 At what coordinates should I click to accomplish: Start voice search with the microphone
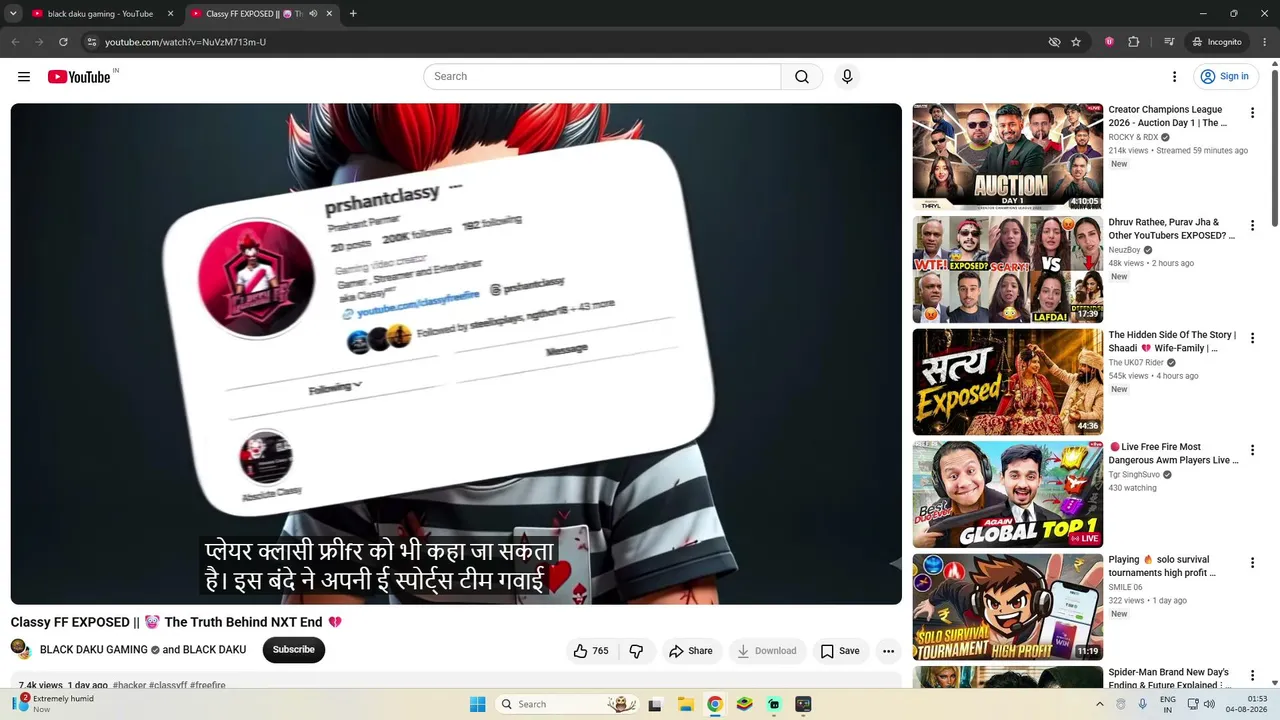[x=847, y=77]
